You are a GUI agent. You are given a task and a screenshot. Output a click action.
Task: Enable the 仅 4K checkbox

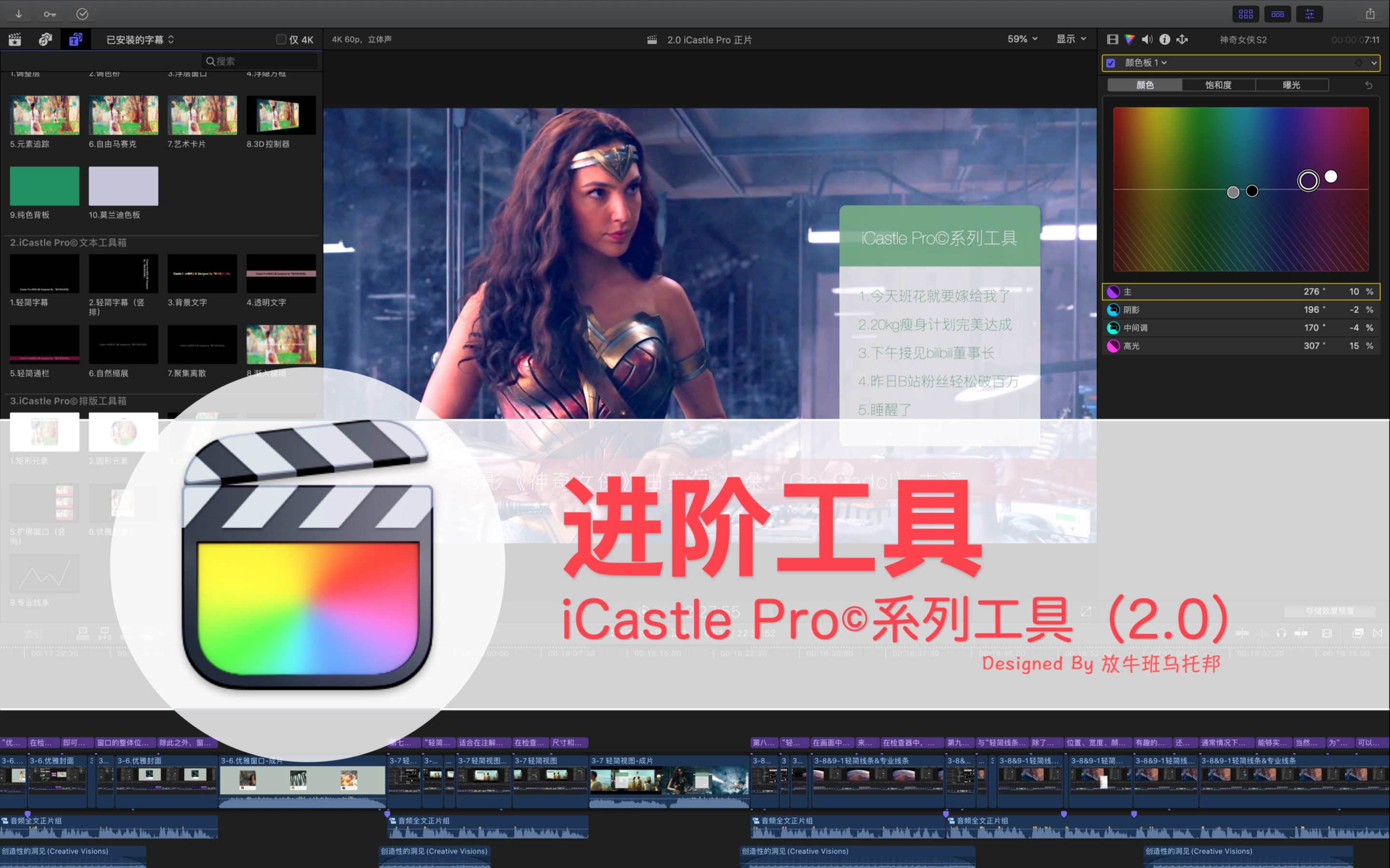281,40
